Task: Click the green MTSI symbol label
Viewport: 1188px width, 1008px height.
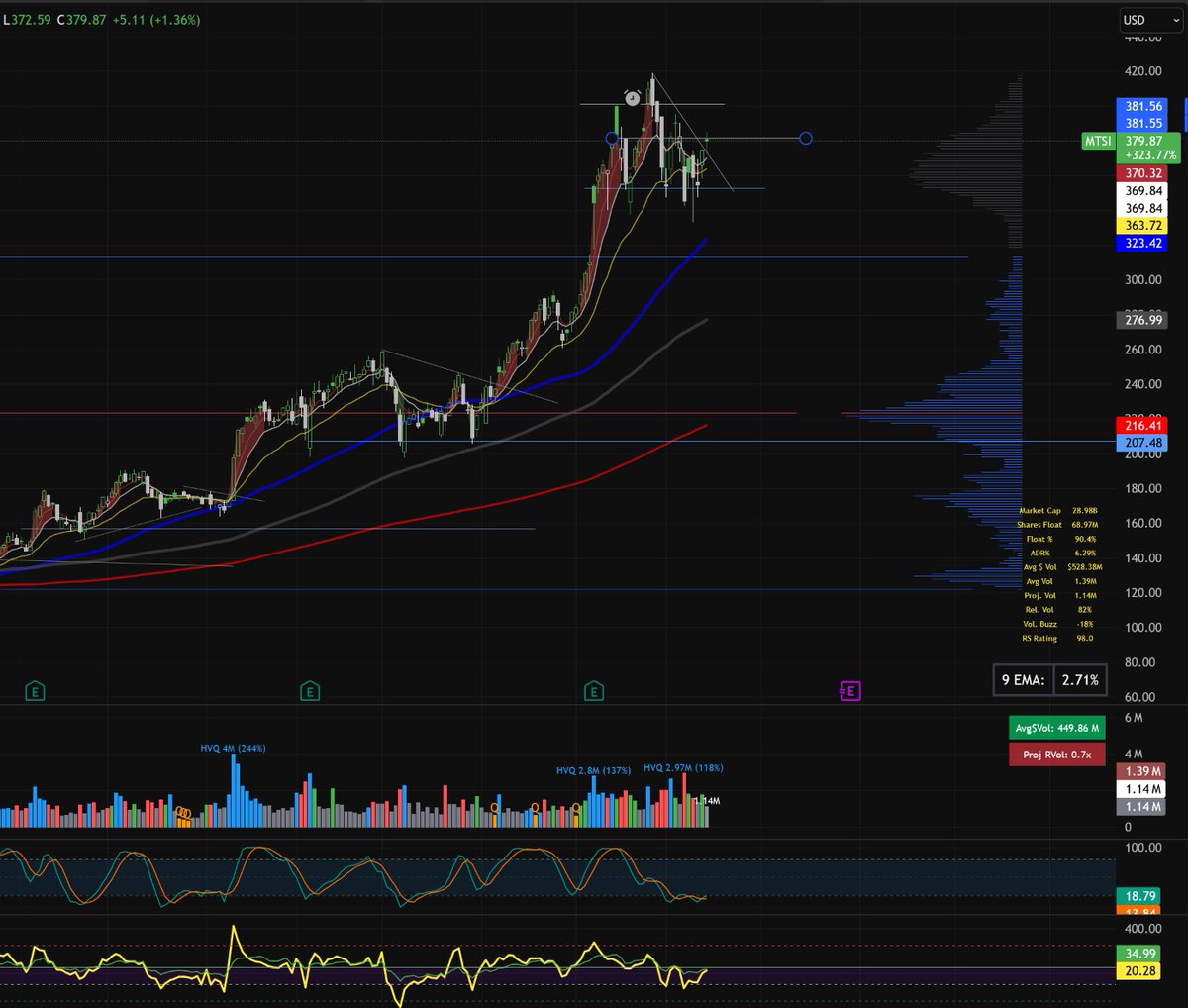Action: pos(1098,142)
